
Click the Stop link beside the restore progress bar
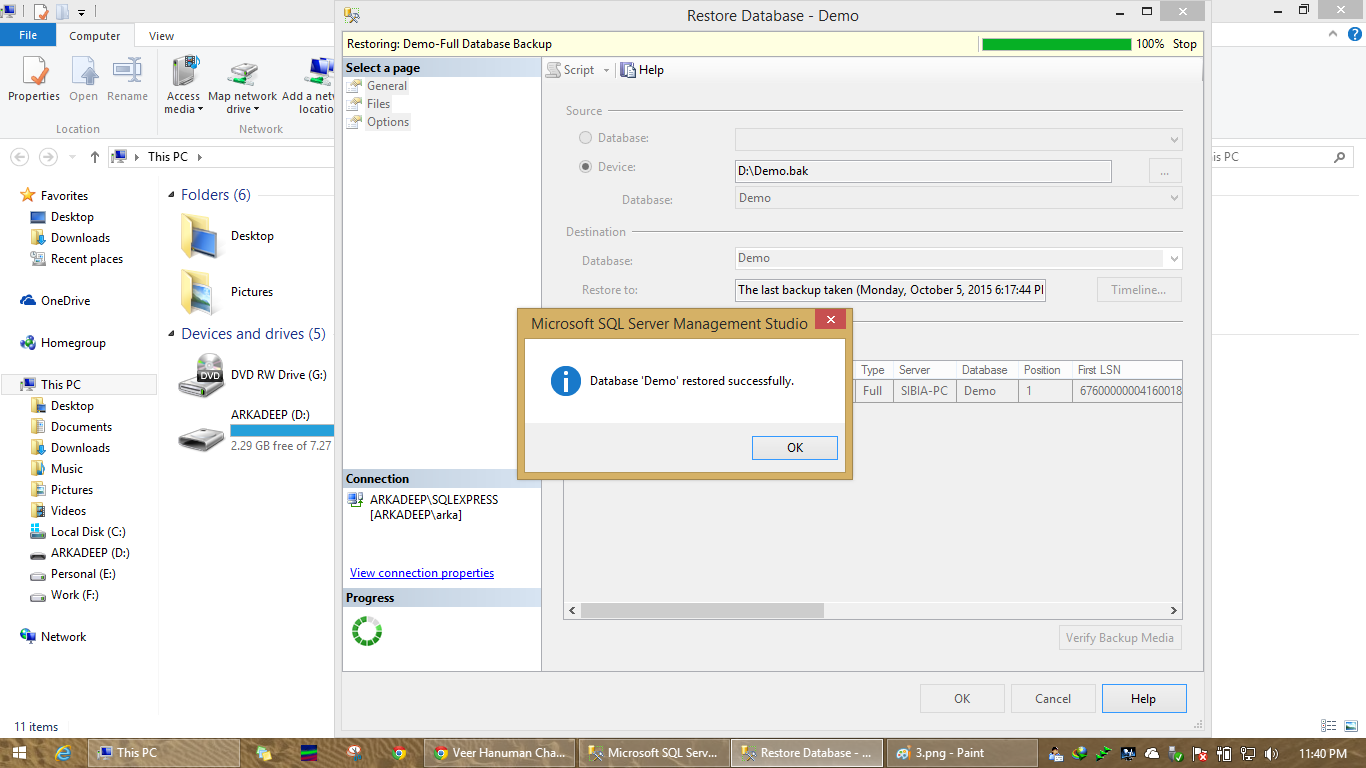[1184, 44]
